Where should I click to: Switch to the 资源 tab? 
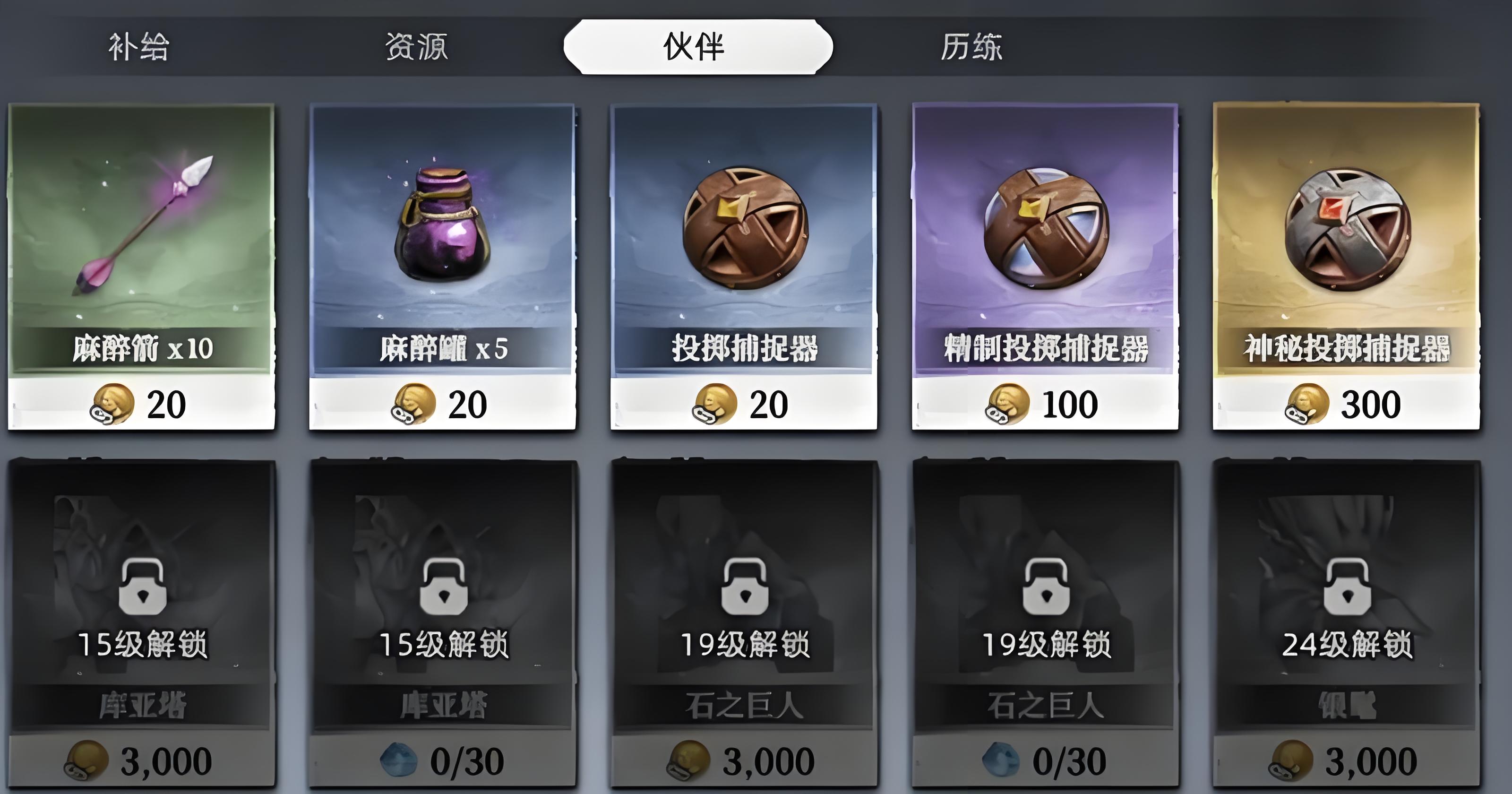(x=416, y=47)
